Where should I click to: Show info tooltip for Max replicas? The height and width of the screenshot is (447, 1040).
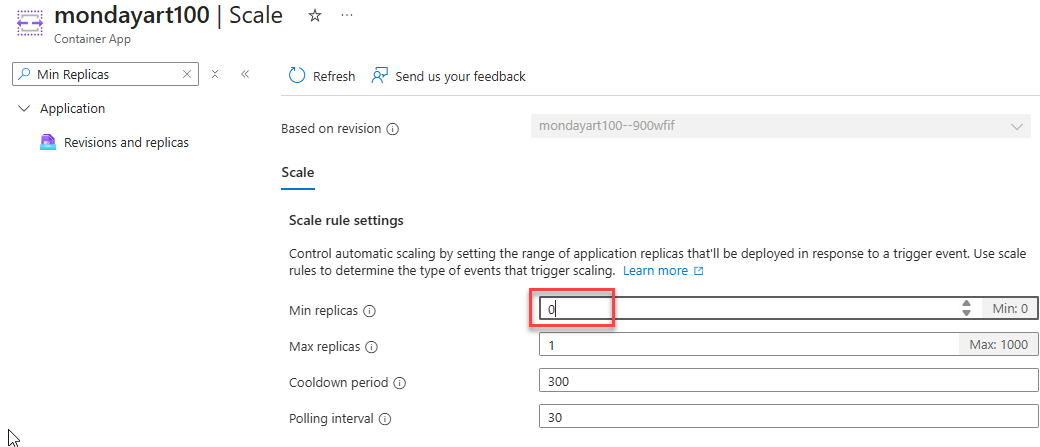coord(372,346)
